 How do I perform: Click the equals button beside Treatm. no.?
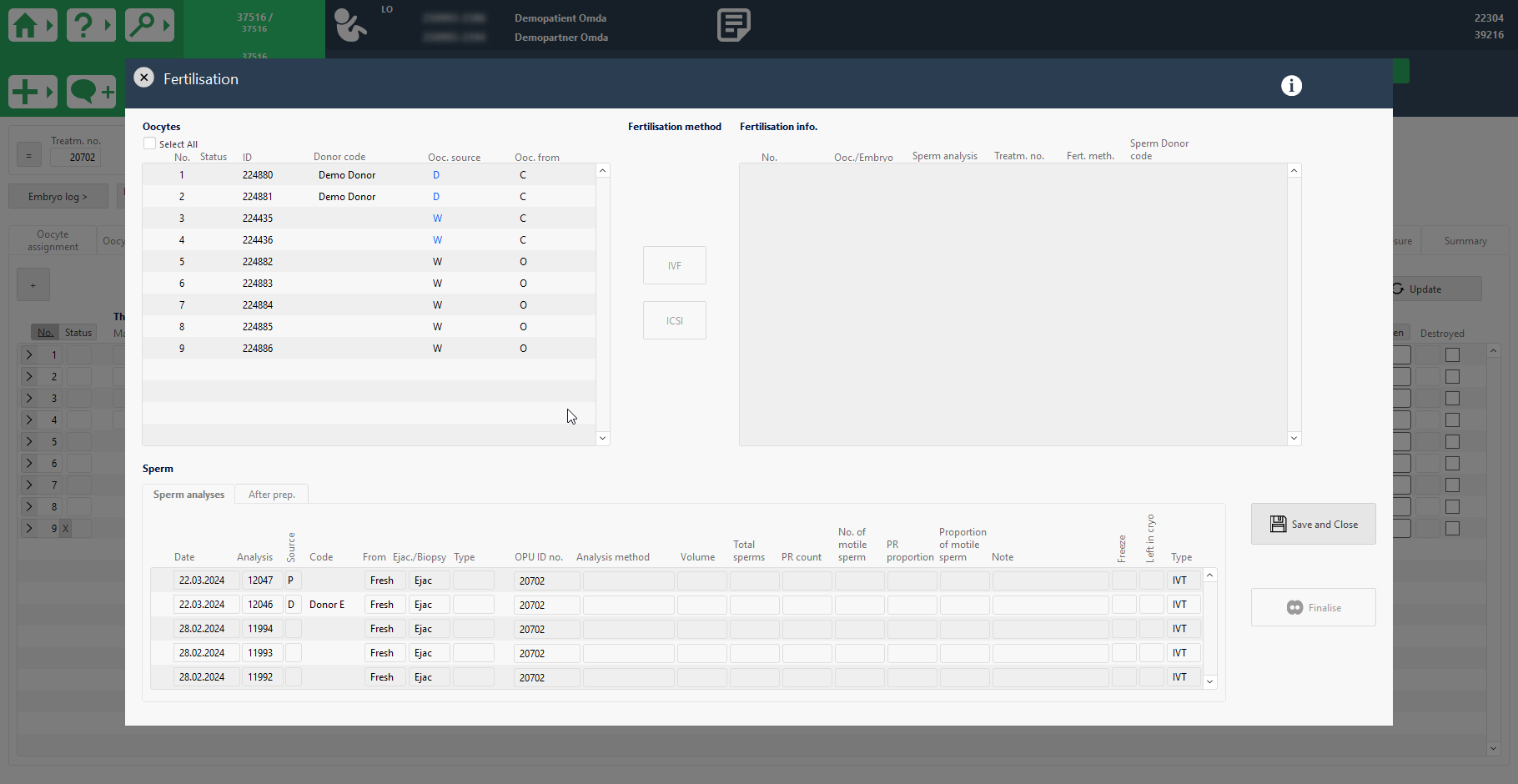29,154
